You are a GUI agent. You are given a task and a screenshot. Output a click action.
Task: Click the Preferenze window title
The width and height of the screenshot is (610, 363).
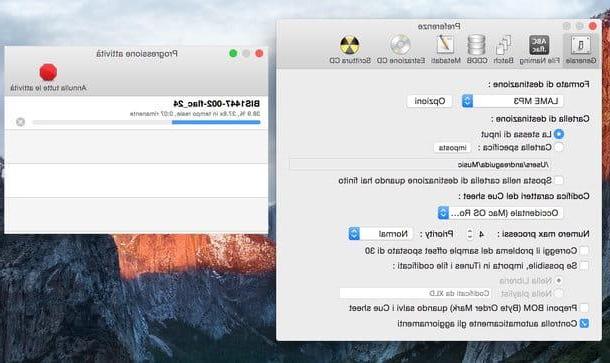tap(439, 26)
